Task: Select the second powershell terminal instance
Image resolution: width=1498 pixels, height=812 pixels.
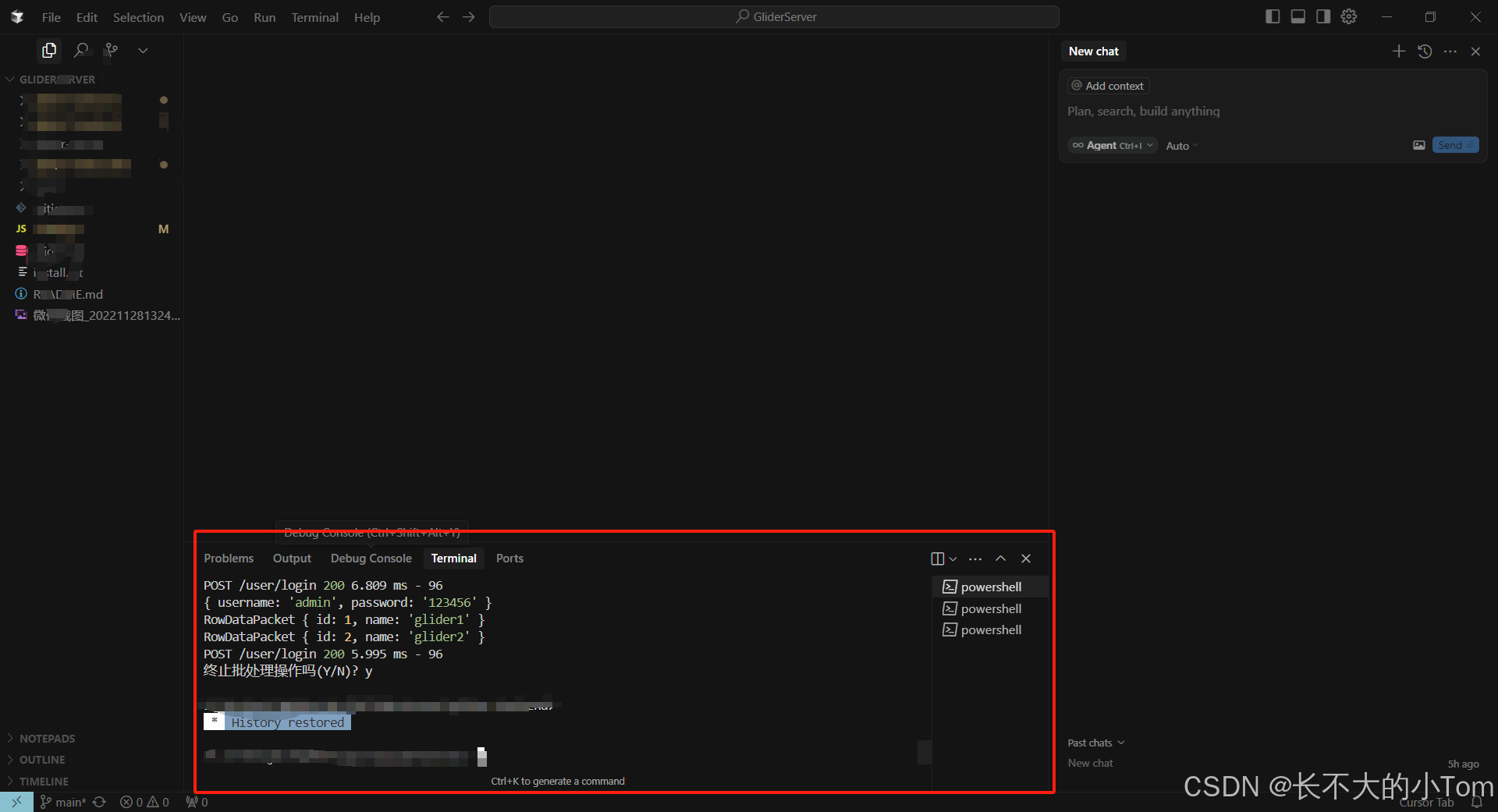Action: click(990, 608)
